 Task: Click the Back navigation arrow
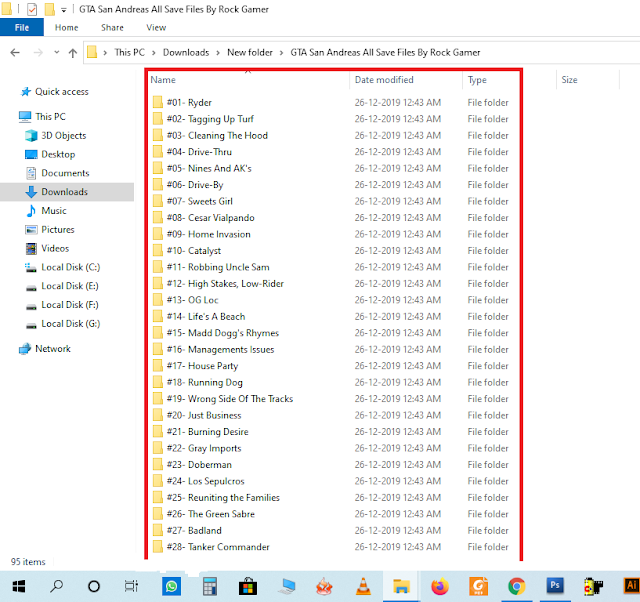click(15, 53)
